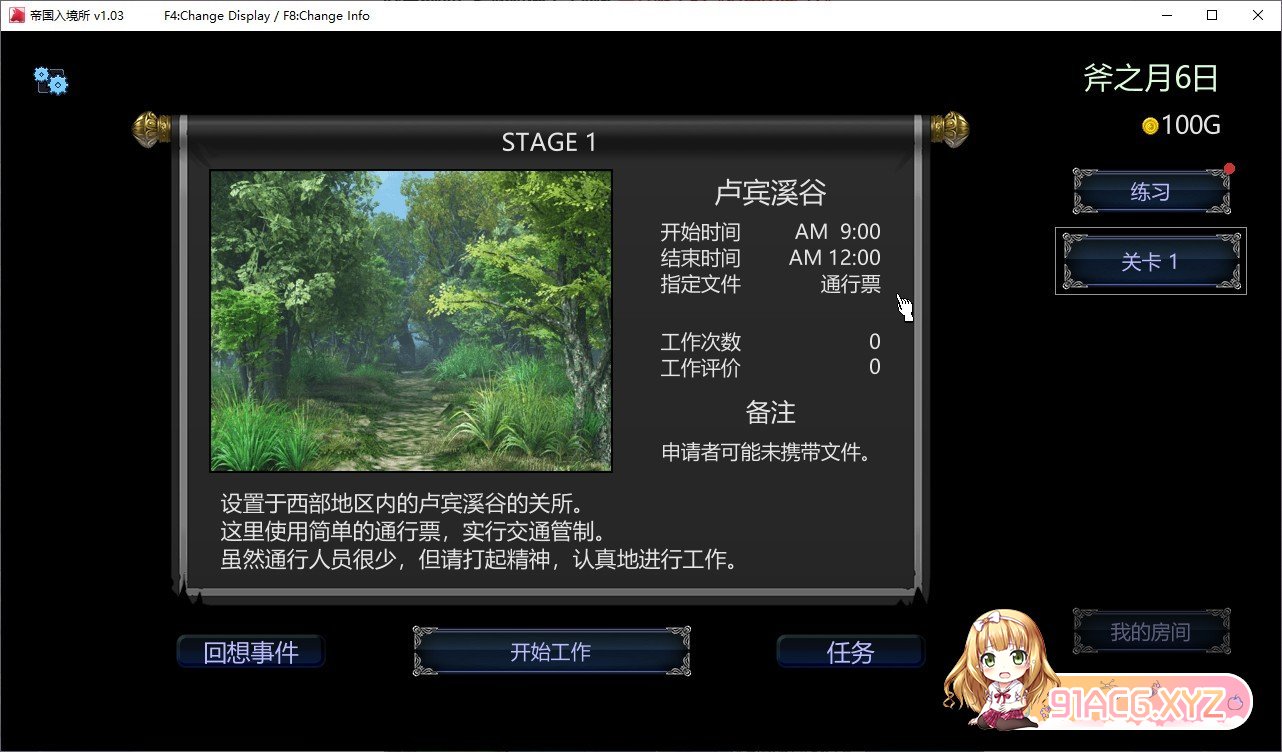The image size is (1282, 752).
Task: Click the 100G gold amount
Action: (1190, 126)
